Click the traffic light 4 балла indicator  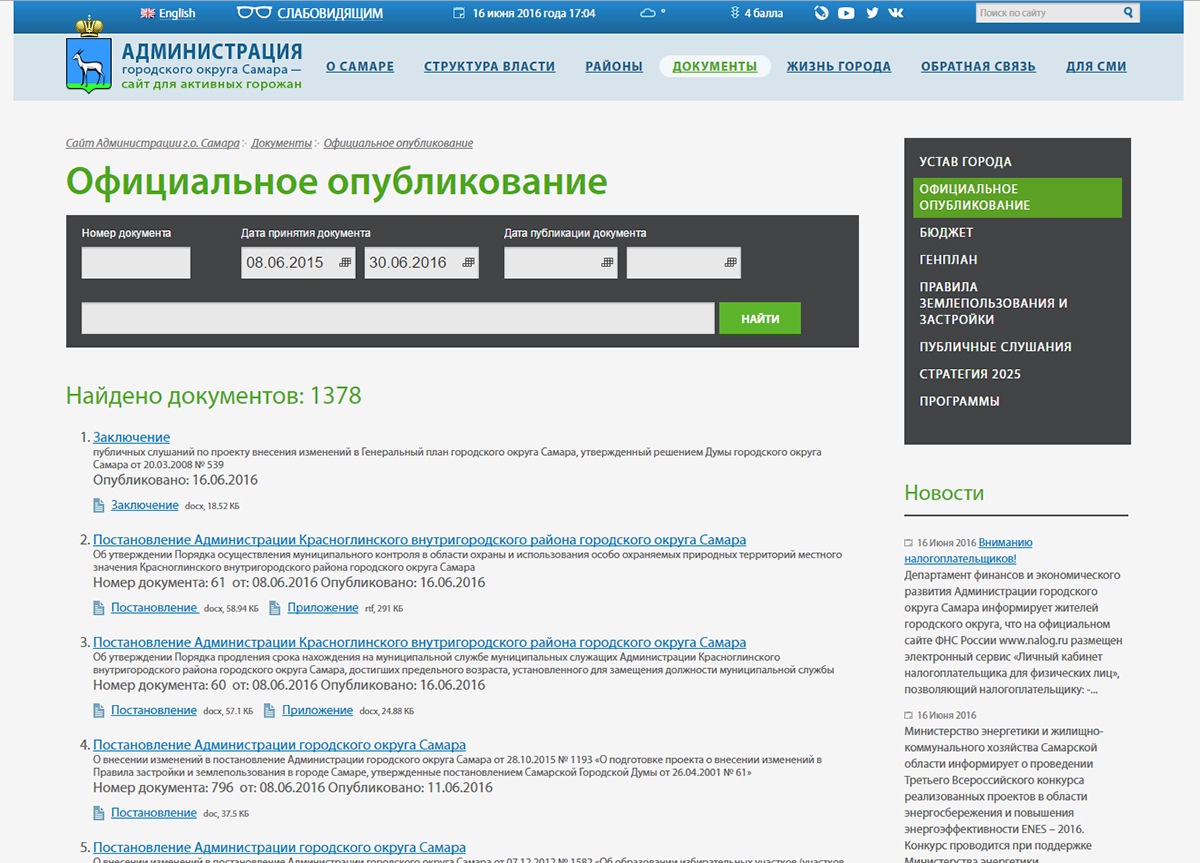point(757,13)
